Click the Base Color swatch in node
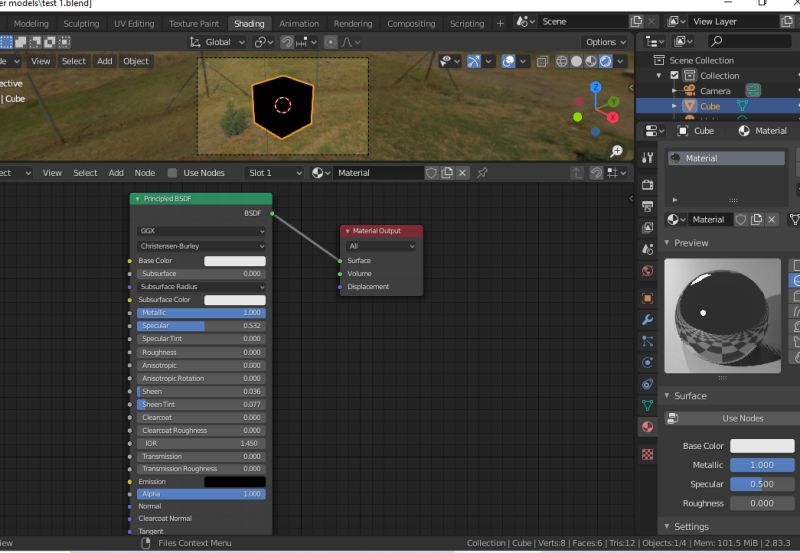800x553 pixels. [235, 261]
